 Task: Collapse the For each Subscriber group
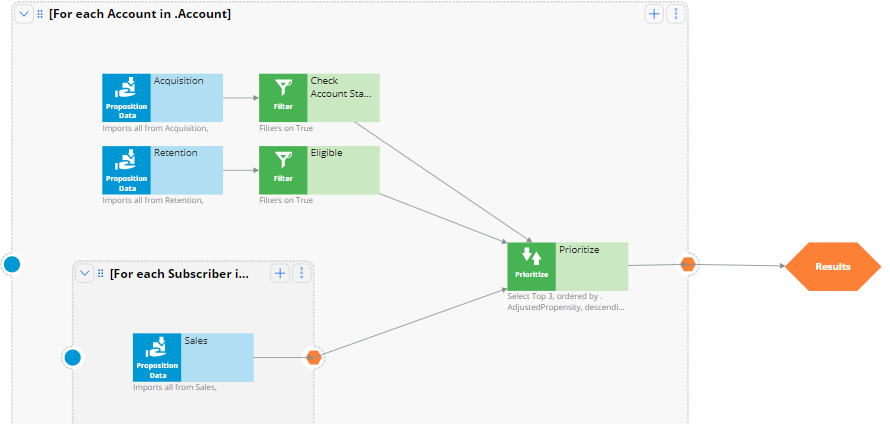pyautogui.click(x=85, y=273)
